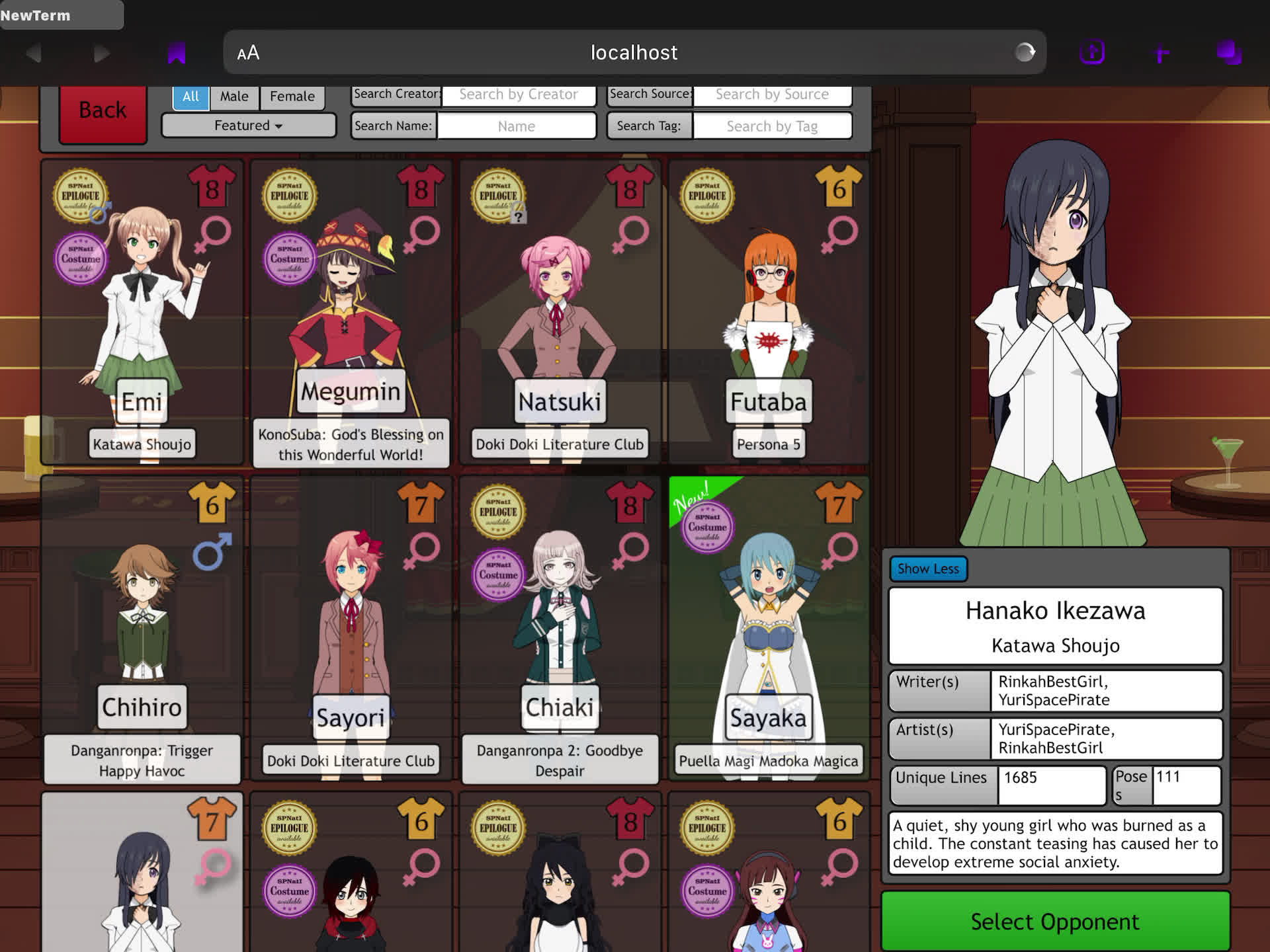Select the Male gender filter

234,97
